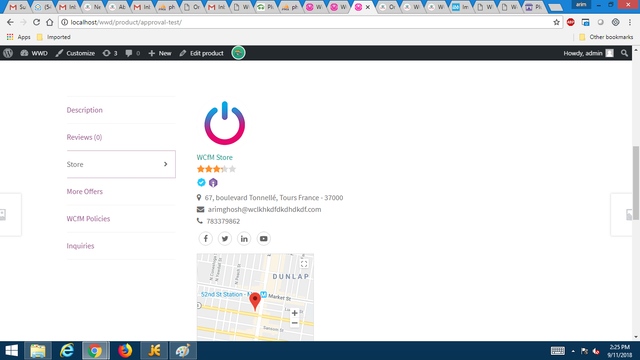Click the store star rating

tap(216, 169)
